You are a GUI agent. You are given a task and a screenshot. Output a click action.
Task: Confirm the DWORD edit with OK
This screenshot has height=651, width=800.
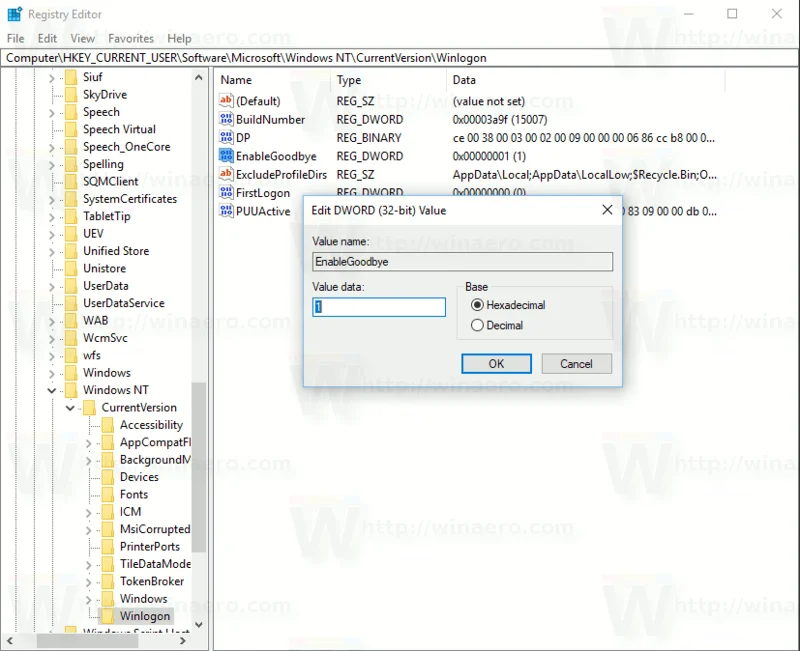(496, 363)
